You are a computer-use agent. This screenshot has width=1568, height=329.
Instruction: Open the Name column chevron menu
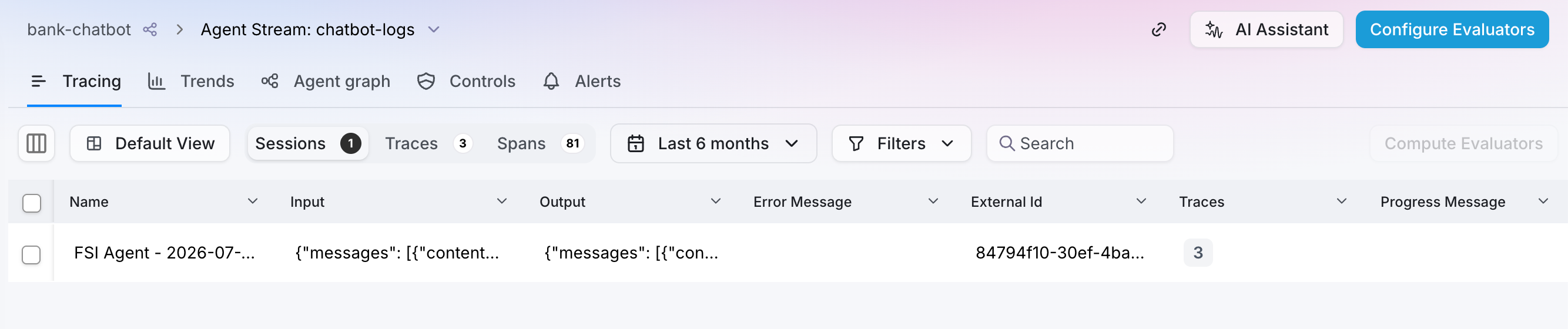253,202
